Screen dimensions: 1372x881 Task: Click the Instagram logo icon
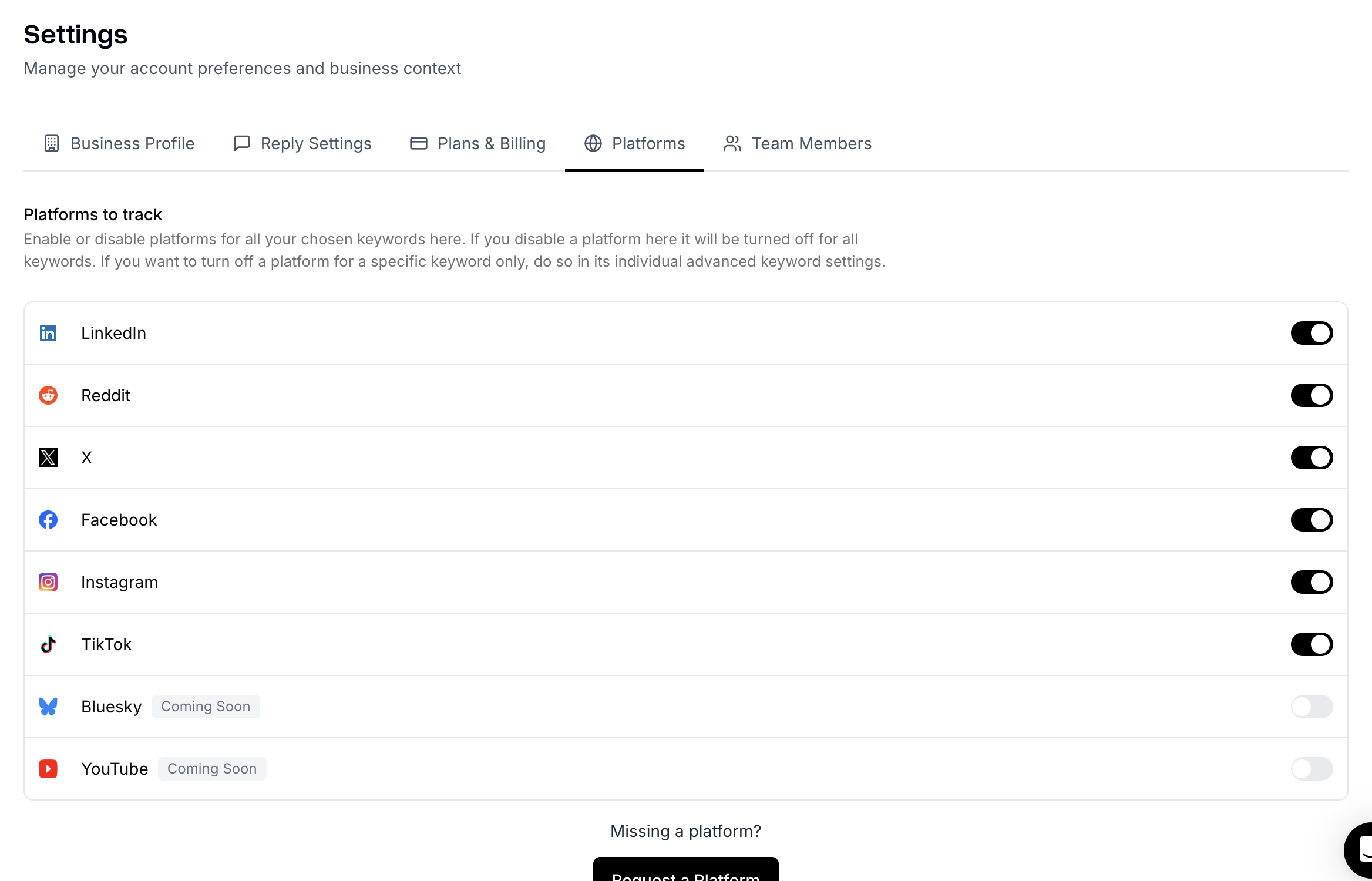pos(48,582)
